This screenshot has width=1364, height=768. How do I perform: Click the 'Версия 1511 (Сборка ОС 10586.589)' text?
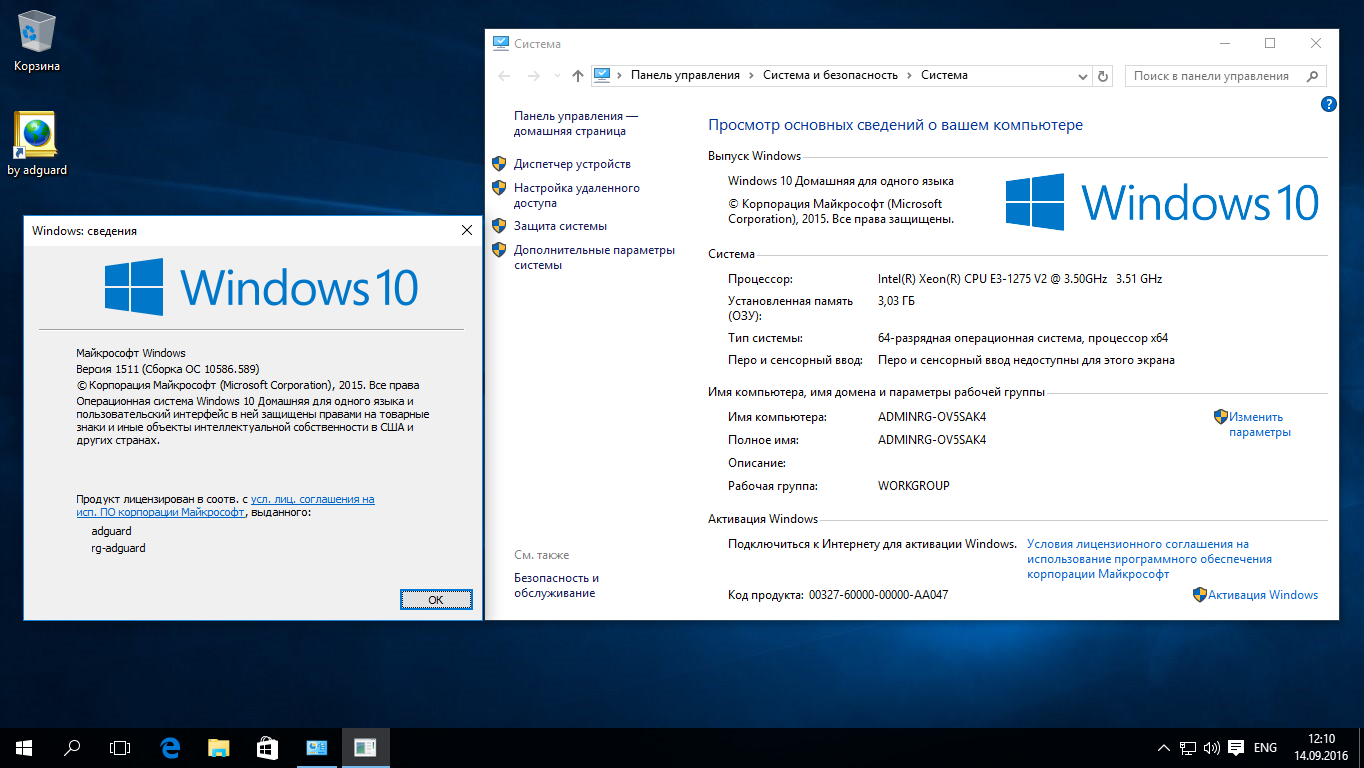168,369
